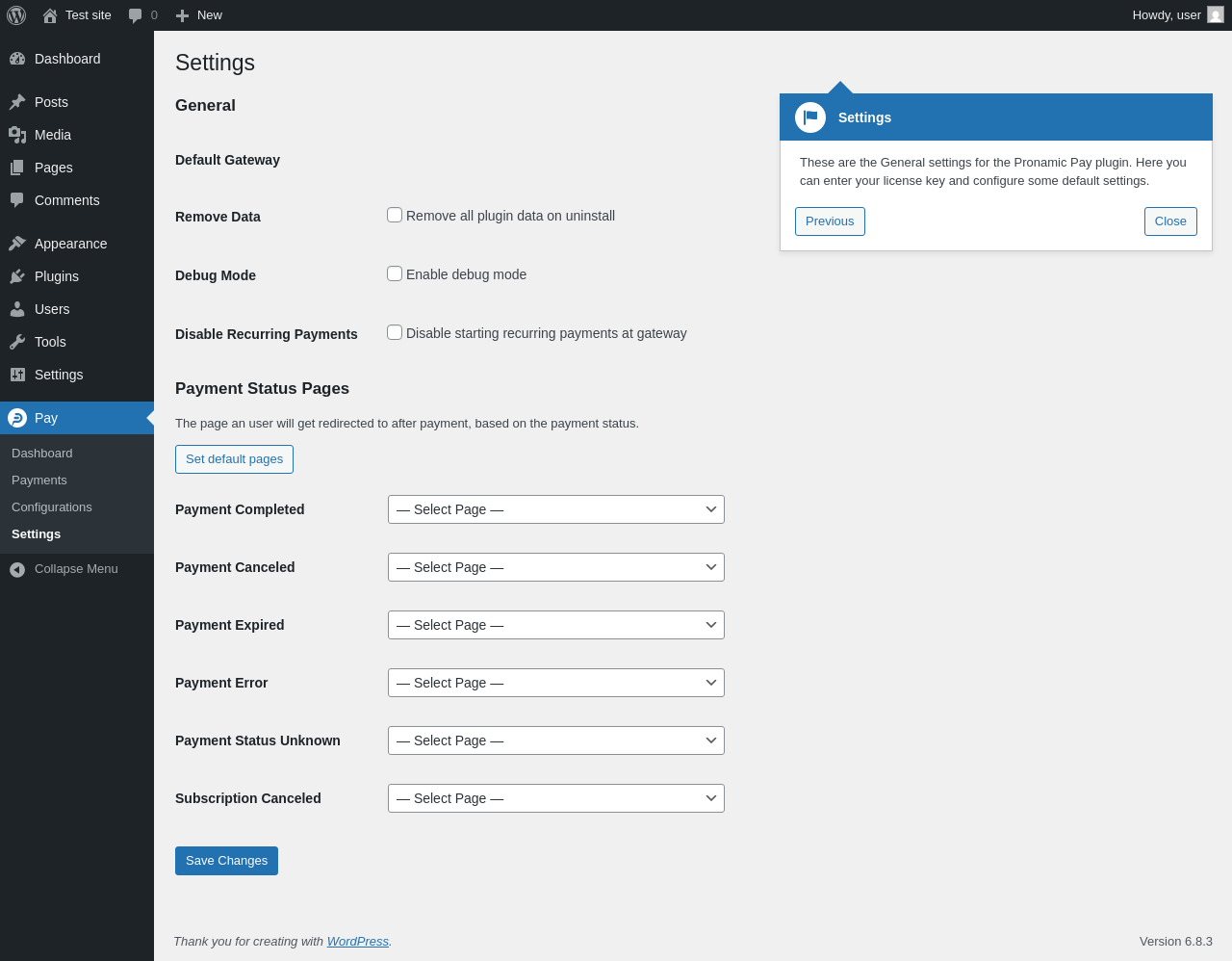Go to Payments in the Pay submenu
Image resolution: width=1232 pixels, height=961 pixels.
point(39,480)
